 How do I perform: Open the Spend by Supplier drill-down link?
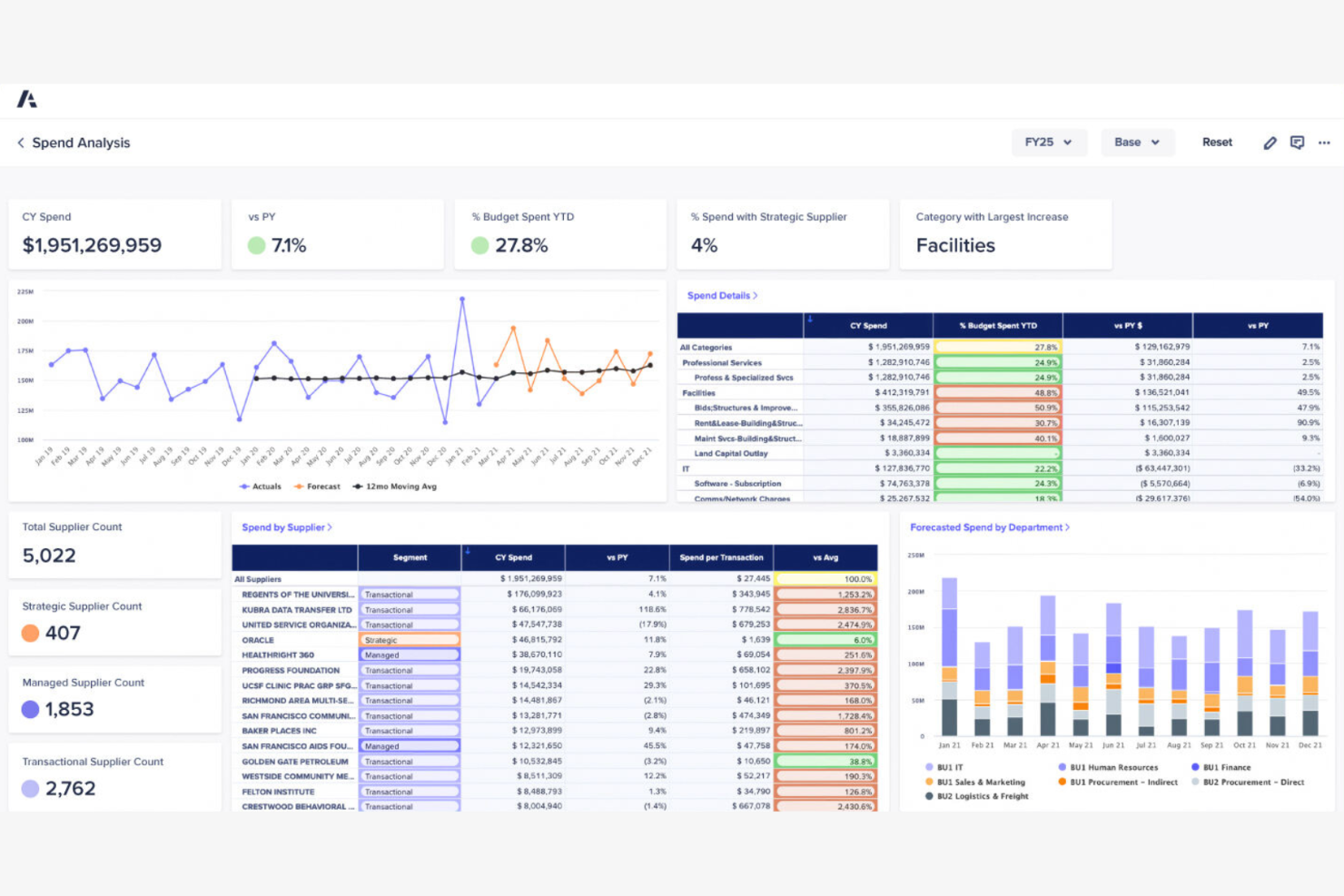(x=287, y=527)
